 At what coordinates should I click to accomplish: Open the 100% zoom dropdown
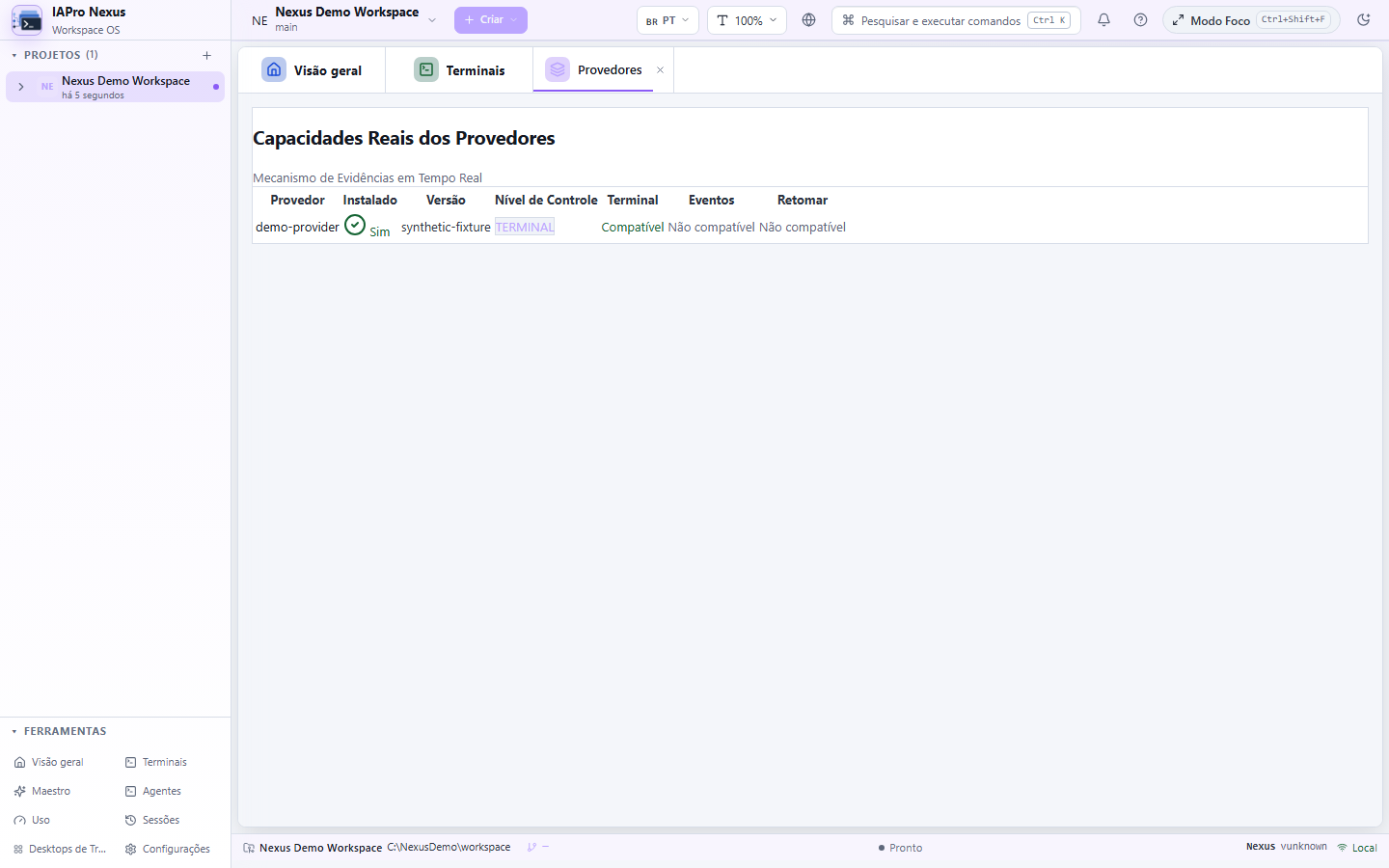[747, 20]
